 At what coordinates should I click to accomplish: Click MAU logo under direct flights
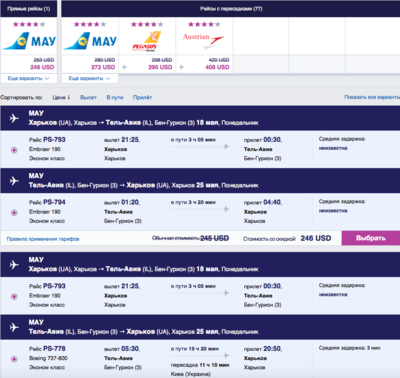coord(29,41)
